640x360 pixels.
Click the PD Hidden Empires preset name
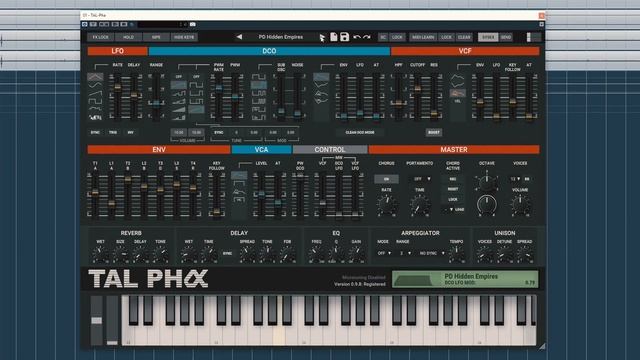pyautogui.click(x=281, y=37)
